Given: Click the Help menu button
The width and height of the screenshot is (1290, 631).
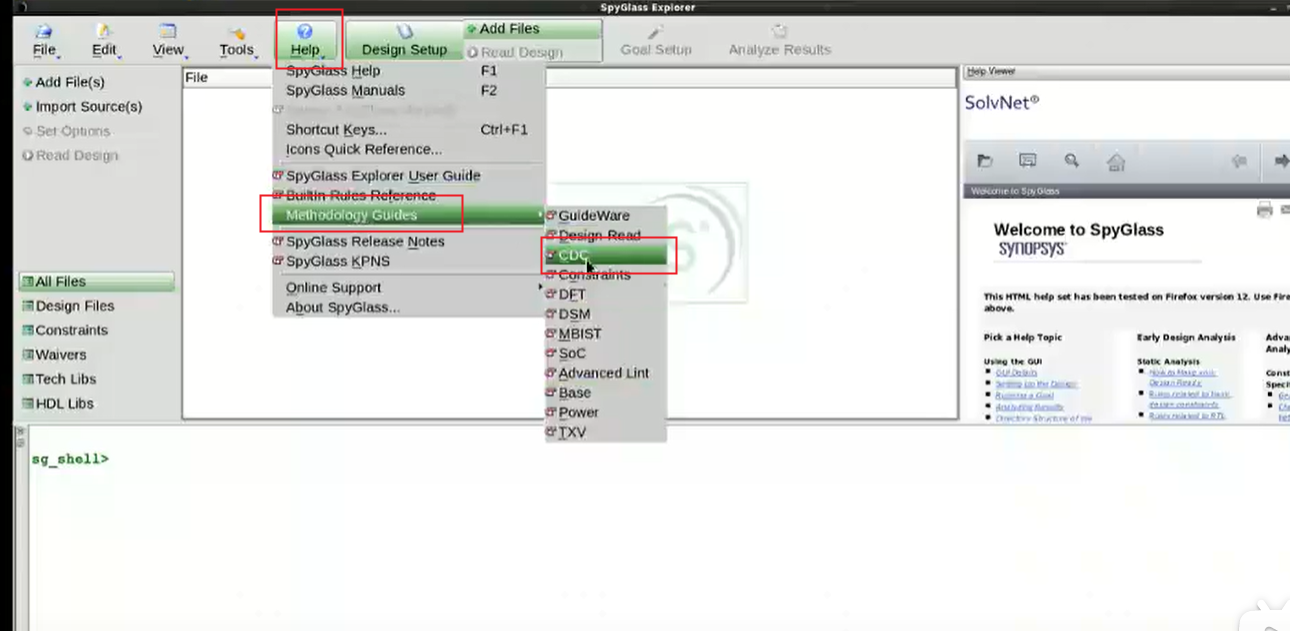Looking at the screenshot, I should coord(305,41).
